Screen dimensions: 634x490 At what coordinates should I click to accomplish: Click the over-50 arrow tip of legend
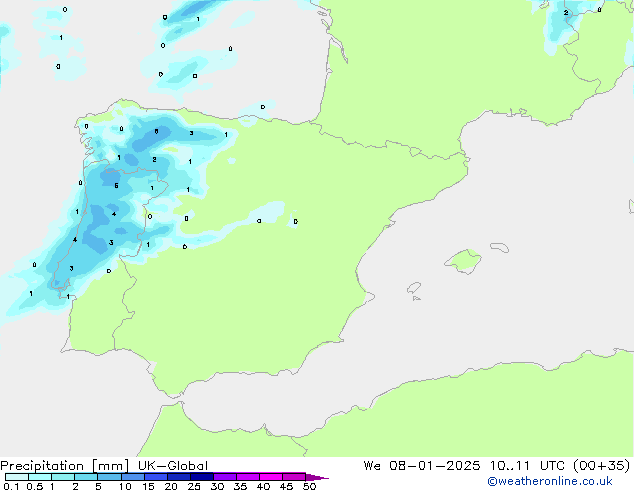click(317, 477)
